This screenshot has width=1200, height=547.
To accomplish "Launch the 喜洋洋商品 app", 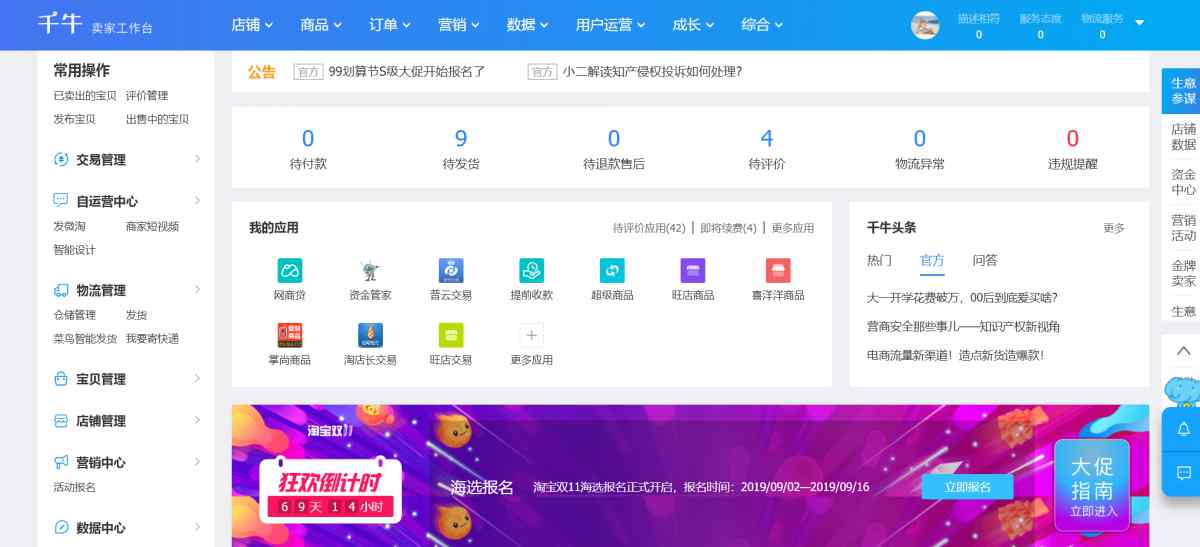I will [778, 270].
